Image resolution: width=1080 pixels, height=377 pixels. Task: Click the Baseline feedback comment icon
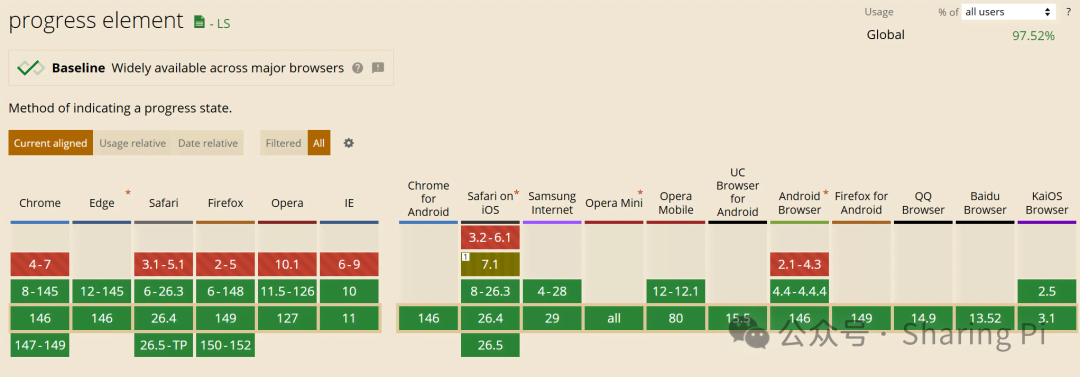[x=377, y=68]
